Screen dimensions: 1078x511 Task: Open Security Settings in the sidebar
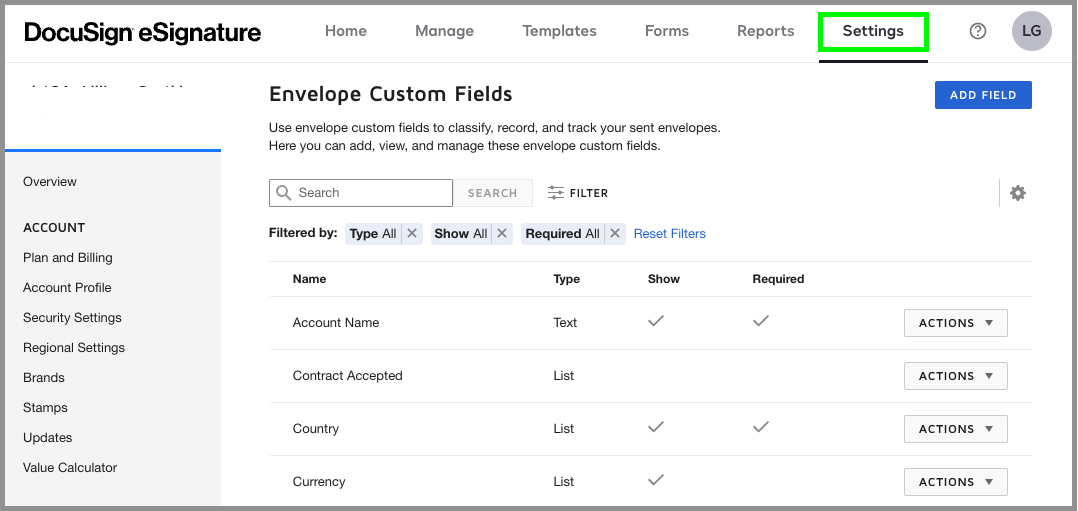pos(72,318)
